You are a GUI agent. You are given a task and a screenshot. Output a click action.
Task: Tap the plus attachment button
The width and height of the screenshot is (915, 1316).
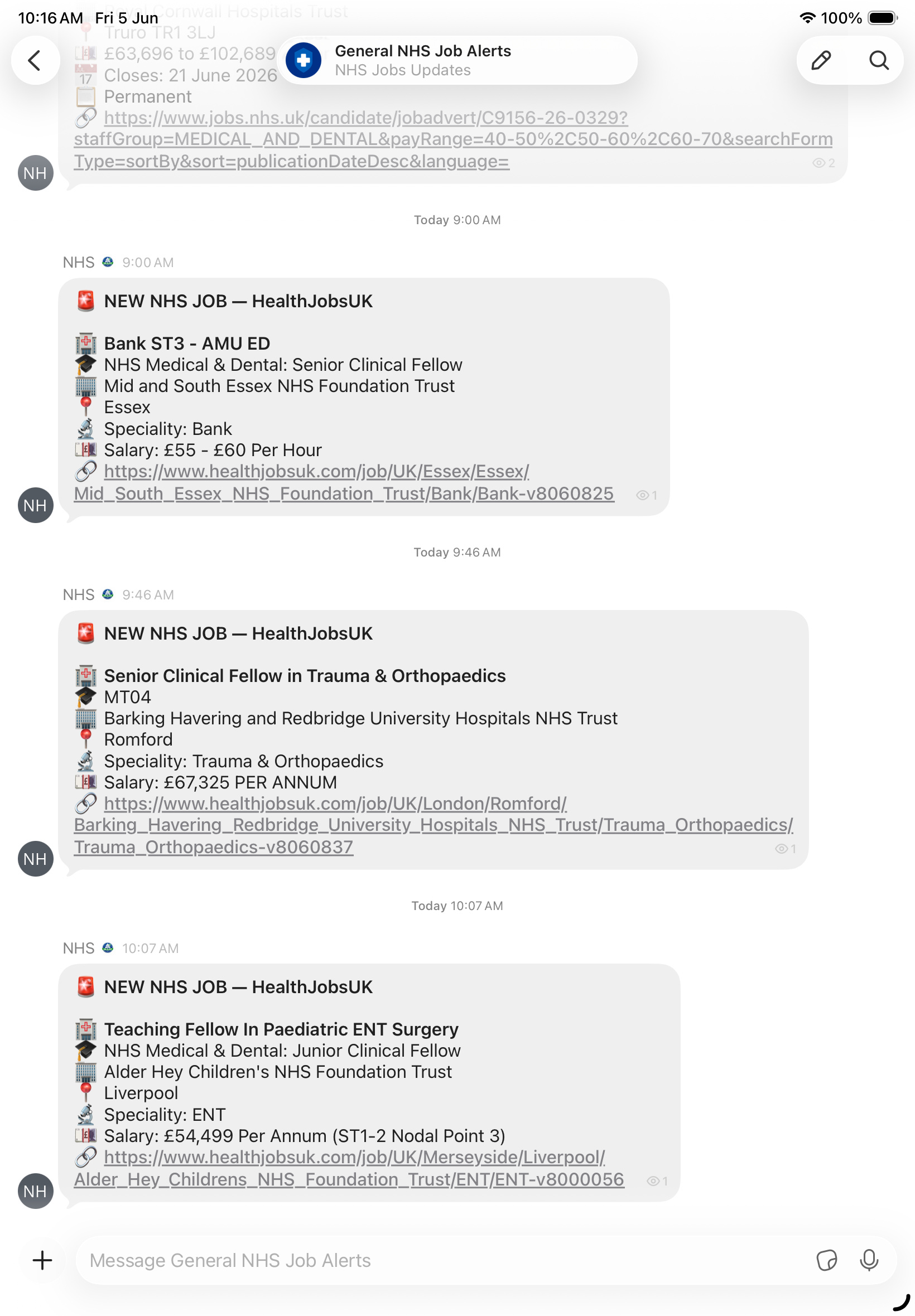(x=42, y=1260)
